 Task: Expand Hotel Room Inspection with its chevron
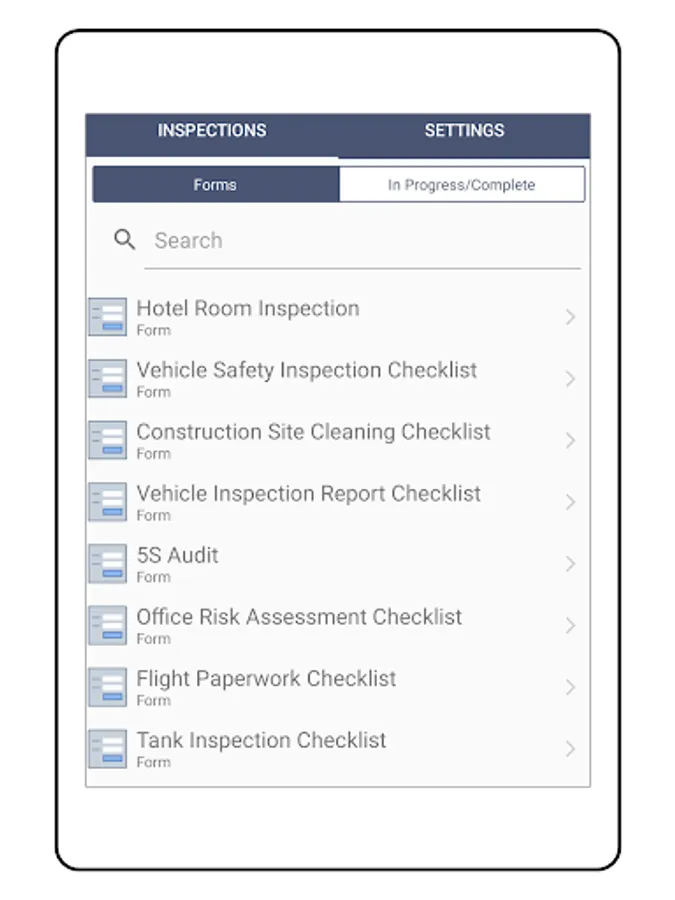570,317
